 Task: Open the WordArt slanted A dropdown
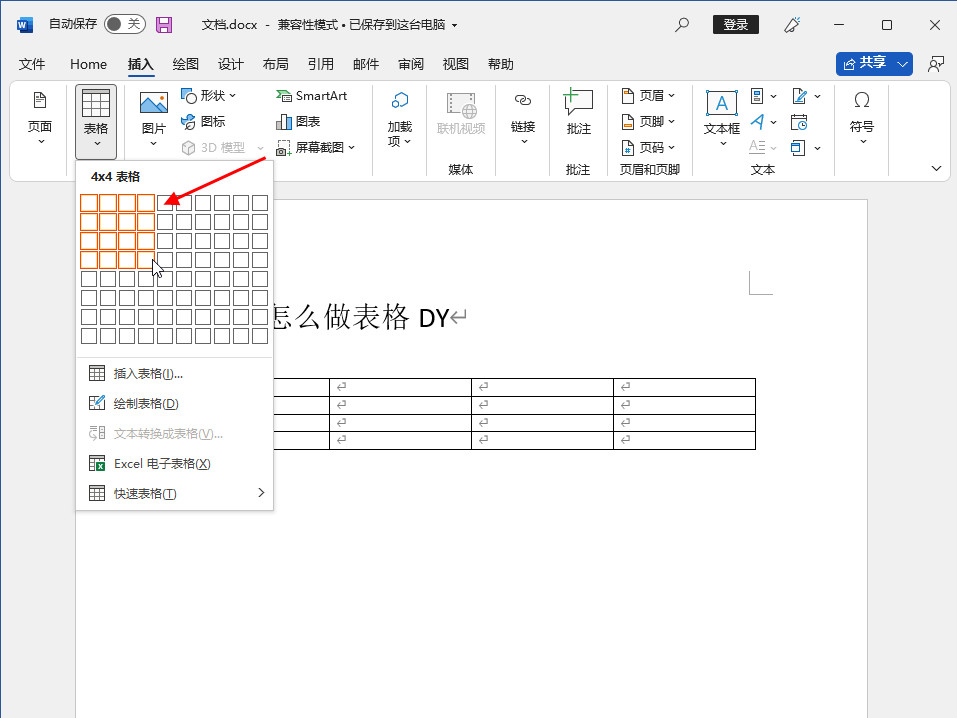pos(763,121)
